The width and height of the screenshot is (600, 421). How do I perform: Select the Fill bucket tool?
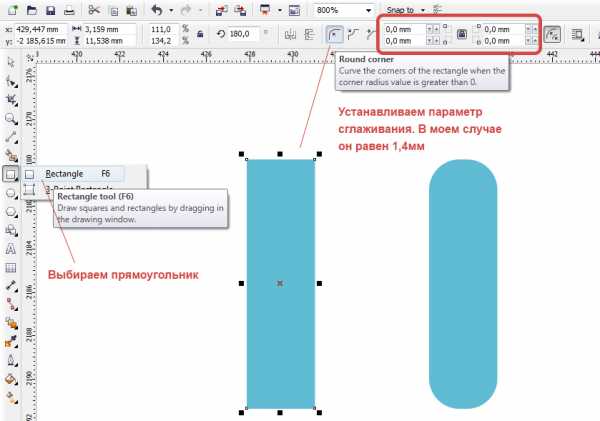(11, 379)
